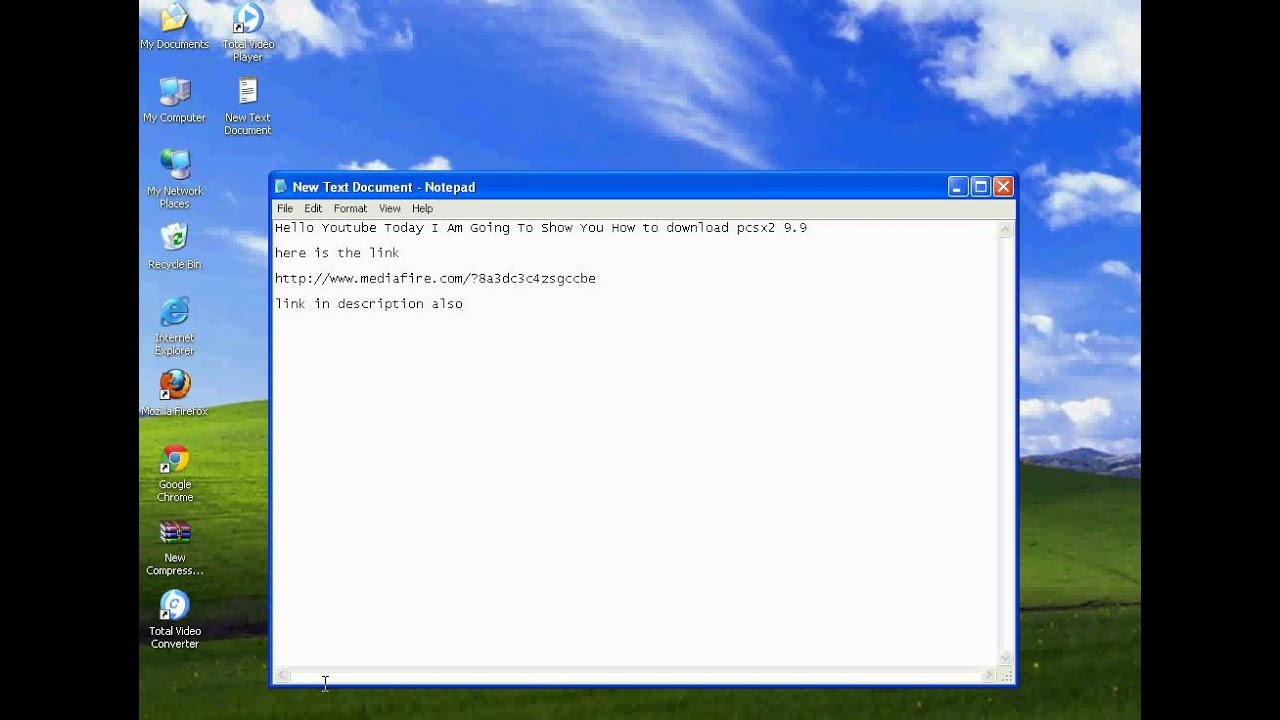Open My Documents desktop icon

click(x=174, y=28)
